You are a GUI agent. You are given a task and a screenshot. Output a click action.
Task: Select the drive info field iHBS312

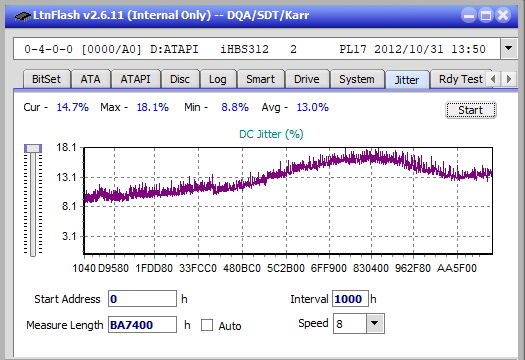tap(257, 49)
